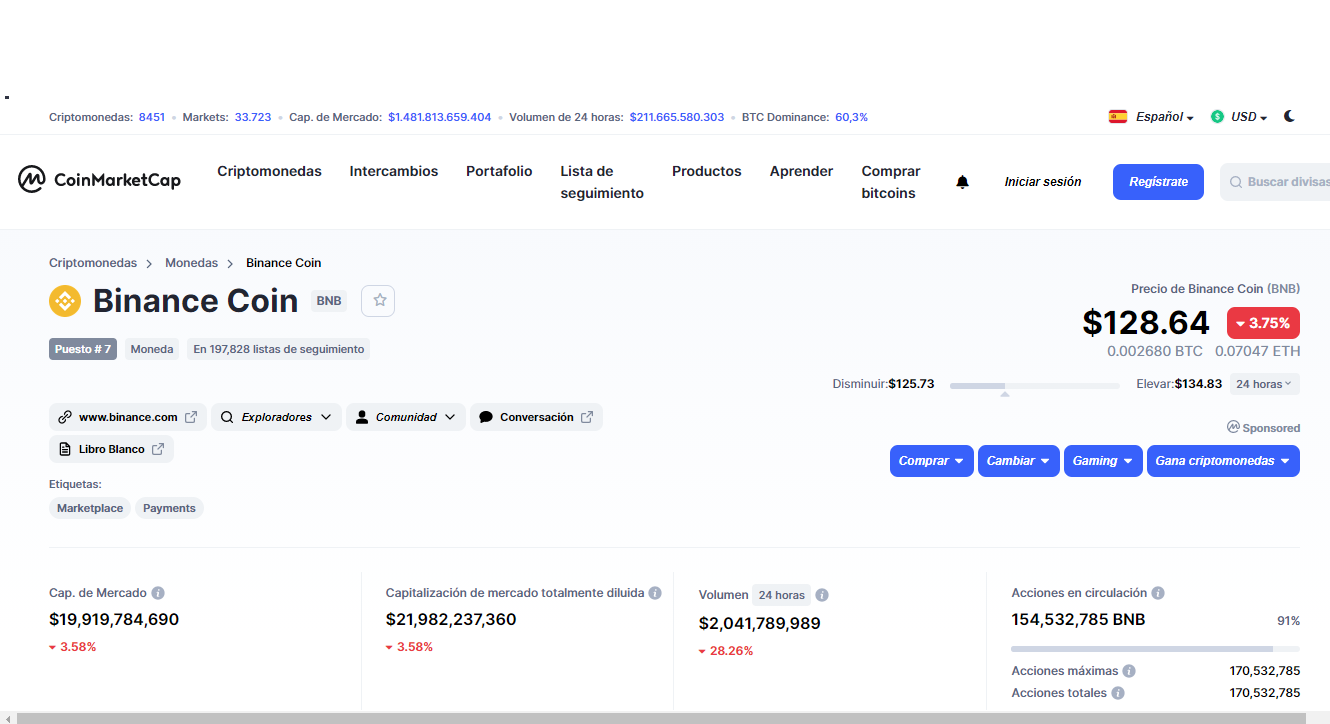Open the Comprar blue dropdown button
This screenshot has width=1330, height=724.
931,461
